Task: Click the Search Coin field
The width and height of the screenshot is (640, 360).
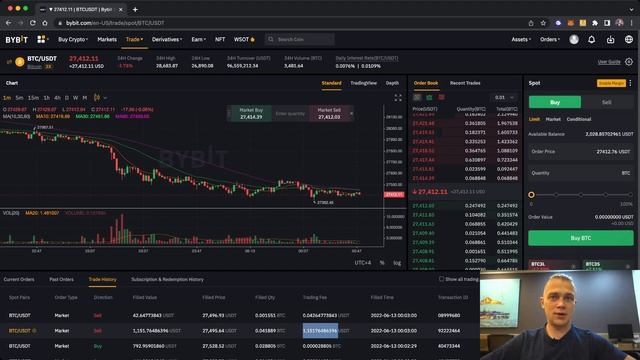Action: 300,40
